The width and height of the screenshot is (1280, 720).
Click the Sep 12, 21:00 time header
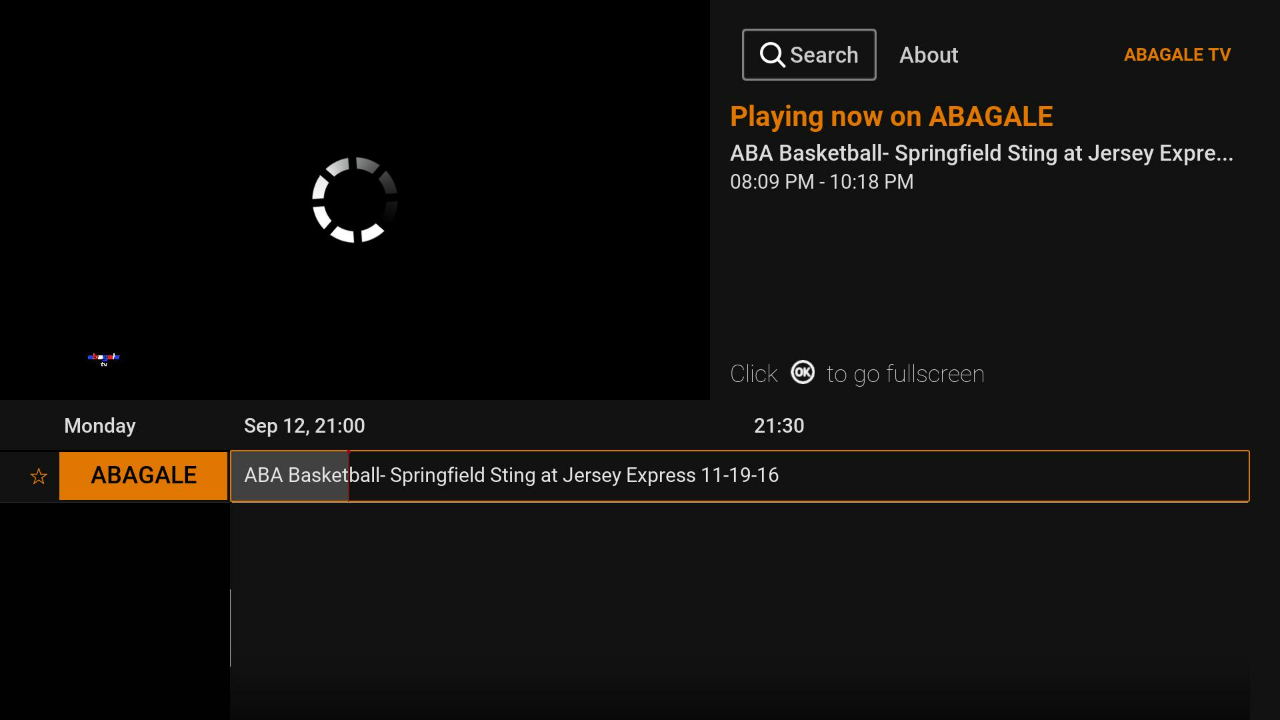coord(305,425)
